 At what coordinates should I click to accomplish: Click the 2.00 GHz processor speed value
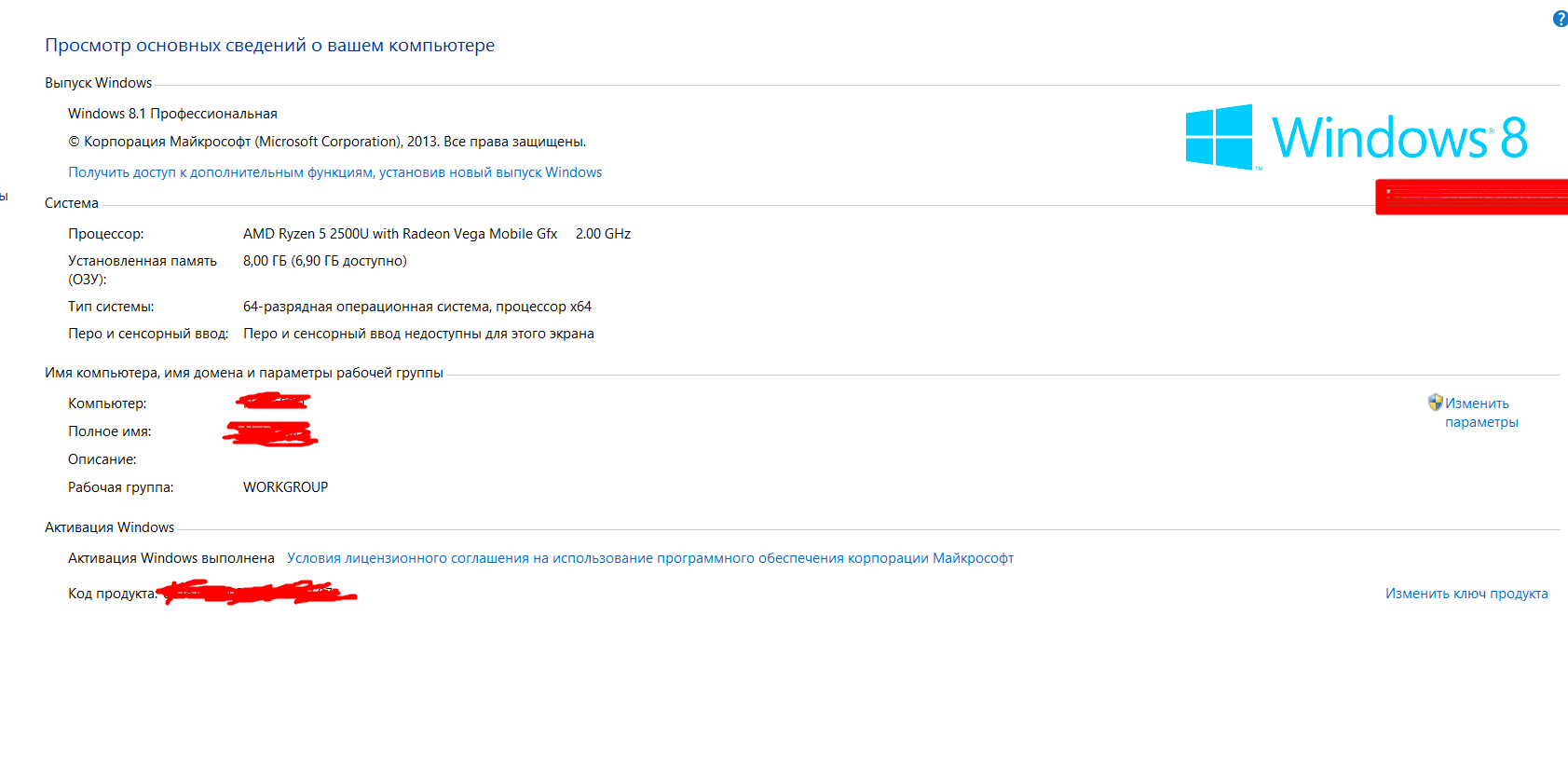pyautogui.click(x=603, y=234)
